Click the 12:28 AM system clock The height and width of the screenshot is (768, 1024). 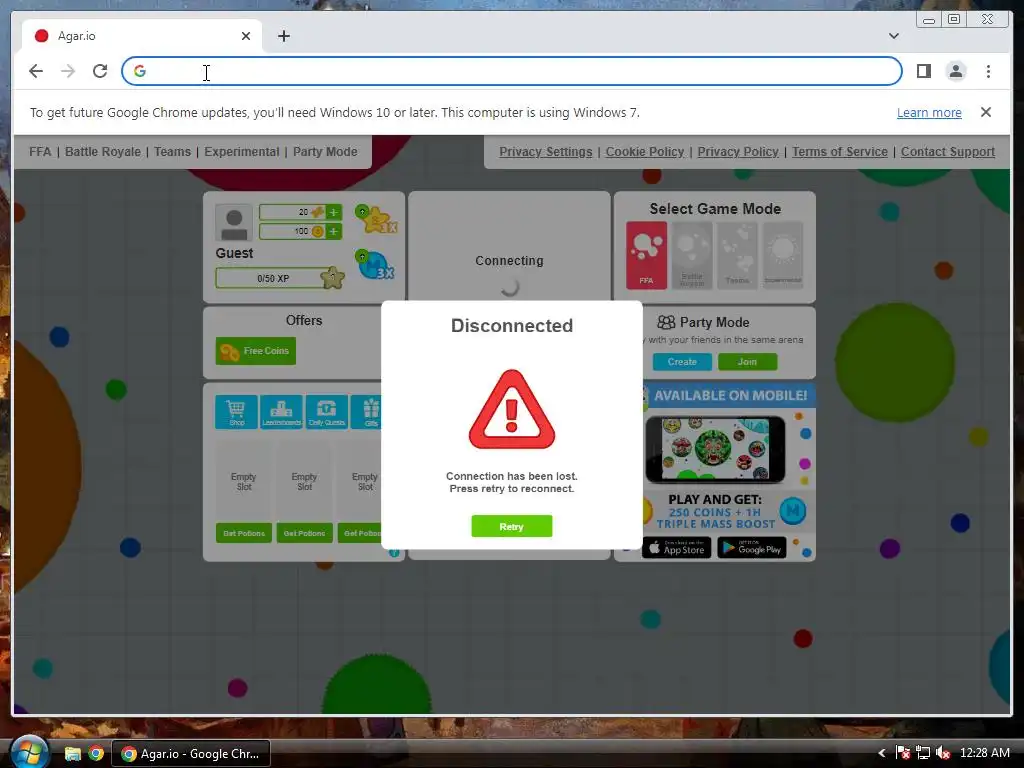(985, 753)
